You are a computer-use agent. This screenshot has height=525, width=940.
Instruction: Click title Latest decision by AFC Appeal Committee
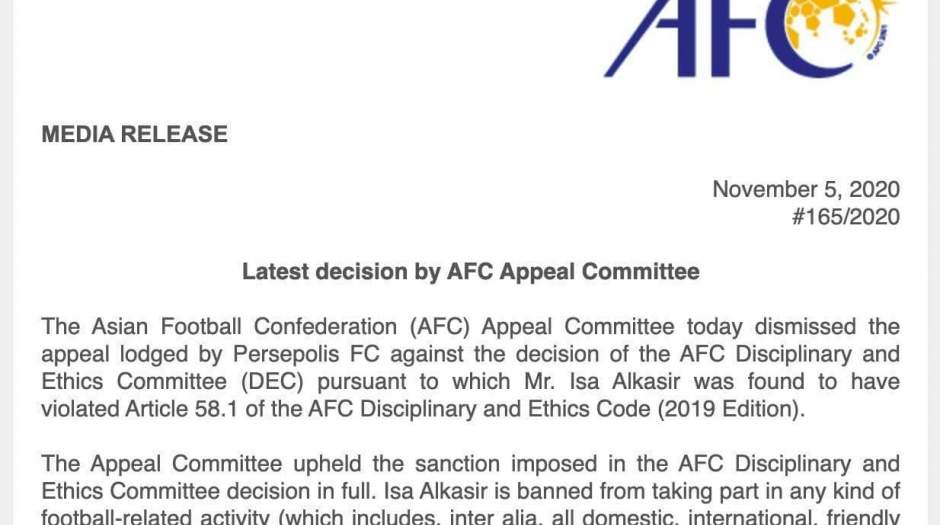[x=471, y=271]
